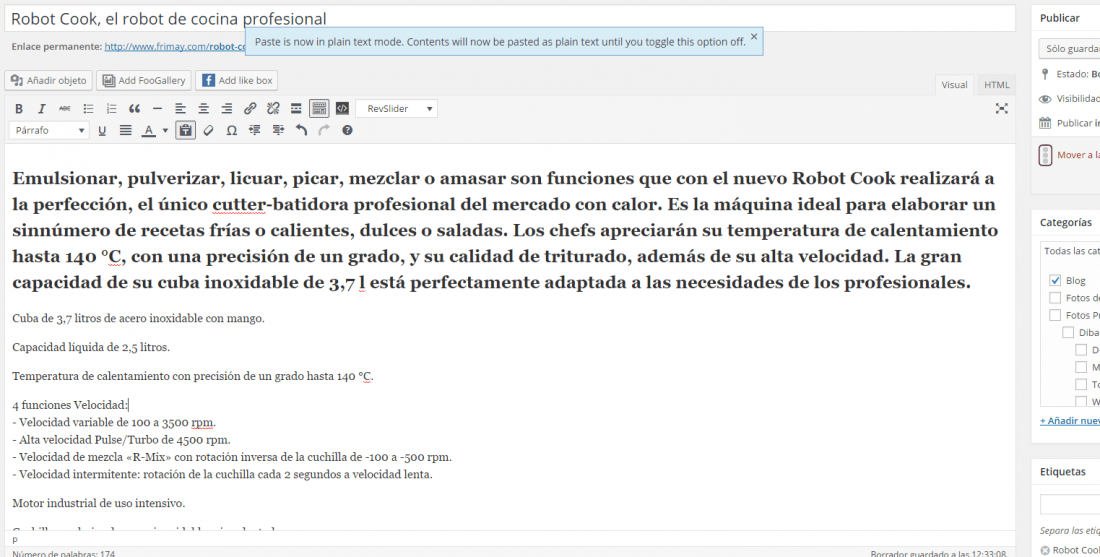Open the Párrafo format dropdown
The height and width of the screenshot is (557, 1100).
pos(49,130)
